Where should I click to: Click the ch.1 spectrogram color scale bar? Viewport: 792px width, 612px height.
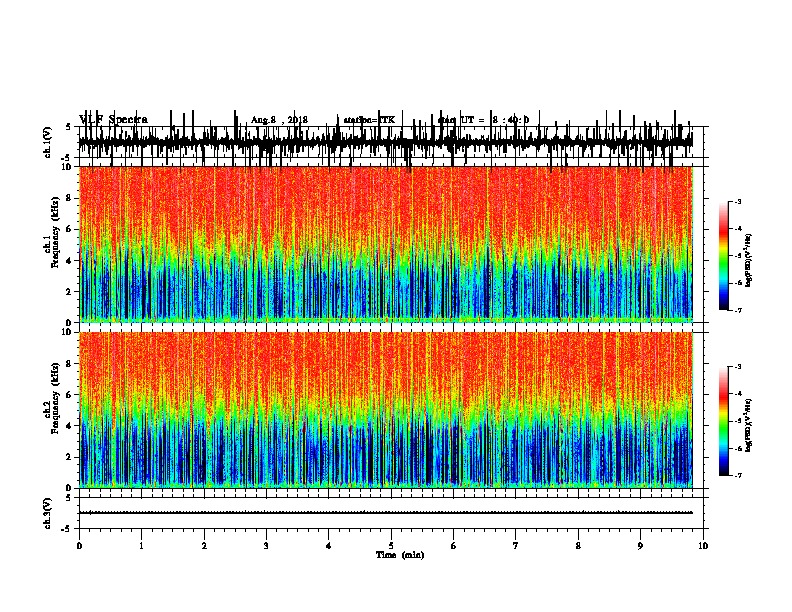(724, 256)
